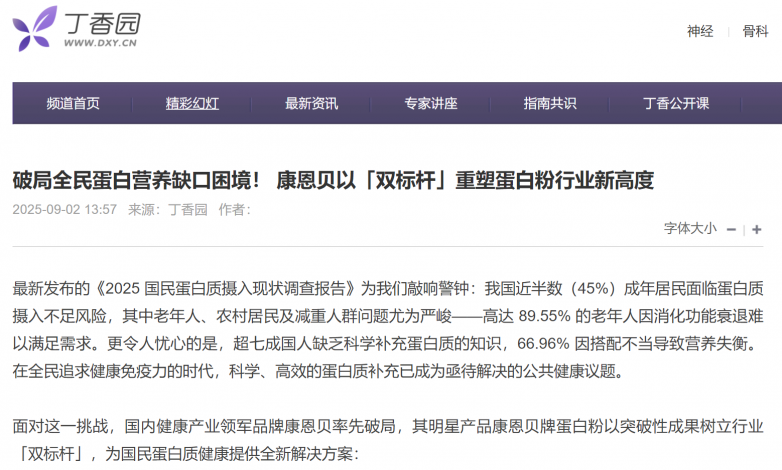
Task: Select 最新资讯 in the navigation bar
Action: tap(311, 103)
